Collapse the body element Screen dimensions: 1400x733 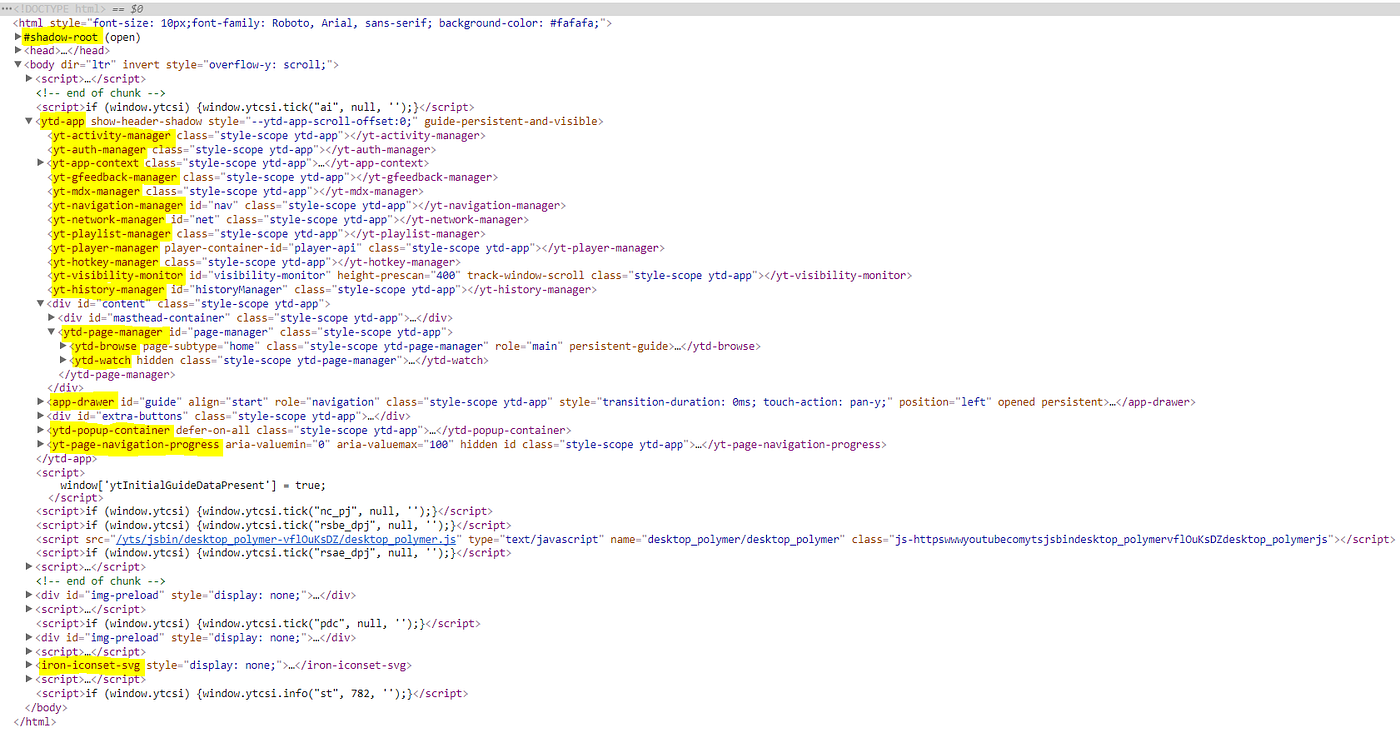(18, 64)
